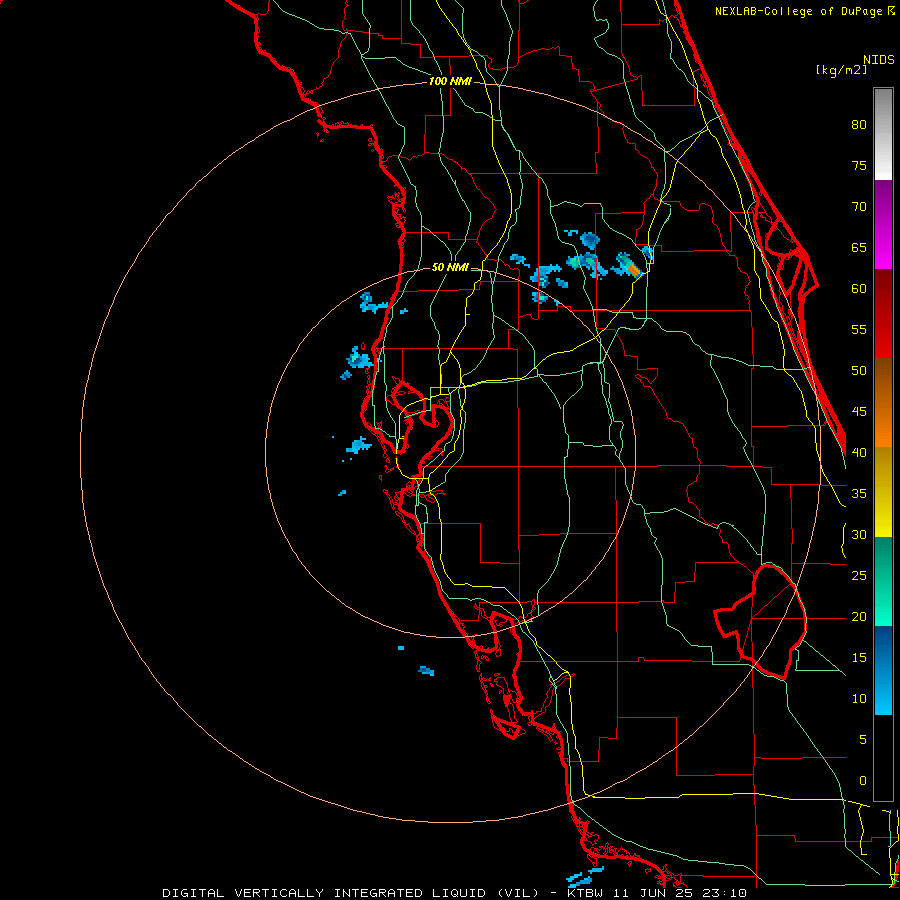Pick the yellow-olive segment of the color bar
This screenshot has width=900, height=900.
[x=883, y=492]
